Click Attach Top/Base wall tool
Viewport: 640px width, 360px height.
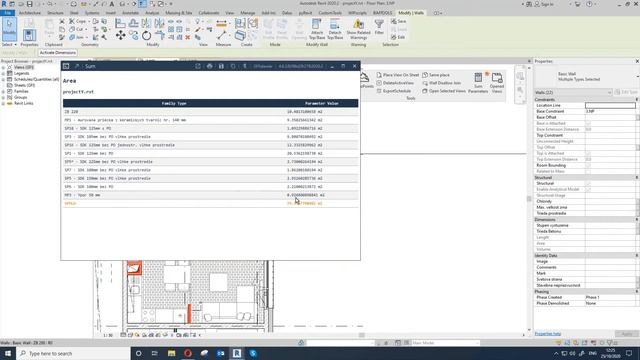coord(317,29)
